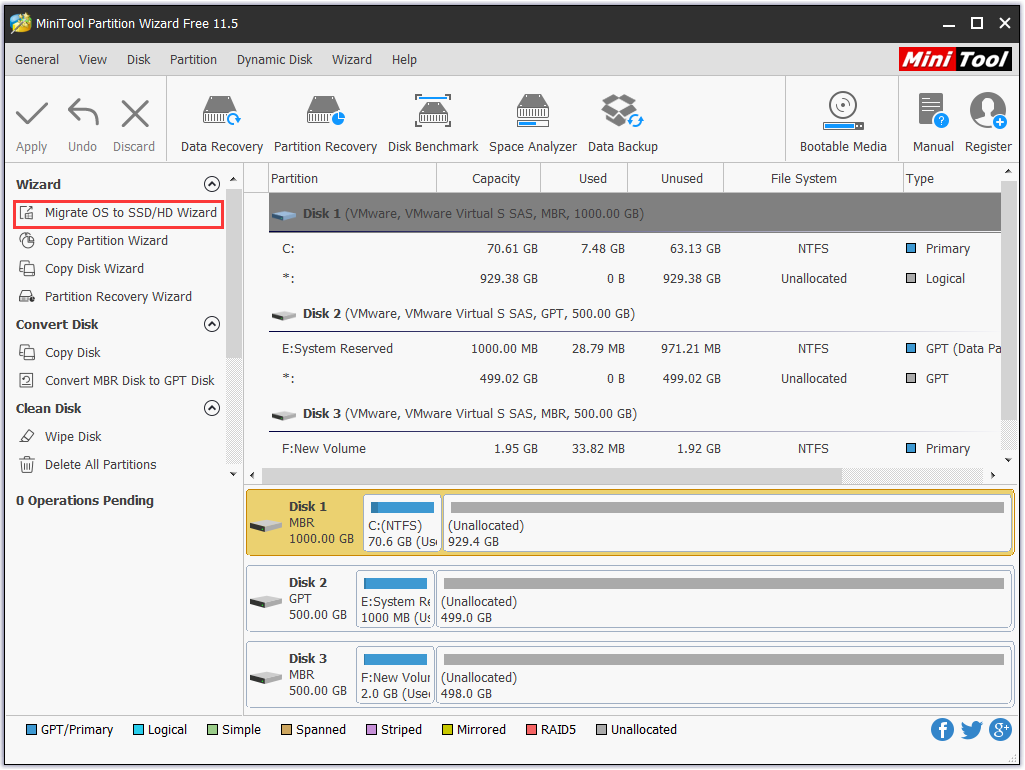Screen dimensions: 1025x770
Task: Open the Wizard menu
Action: tap(352, 59)
